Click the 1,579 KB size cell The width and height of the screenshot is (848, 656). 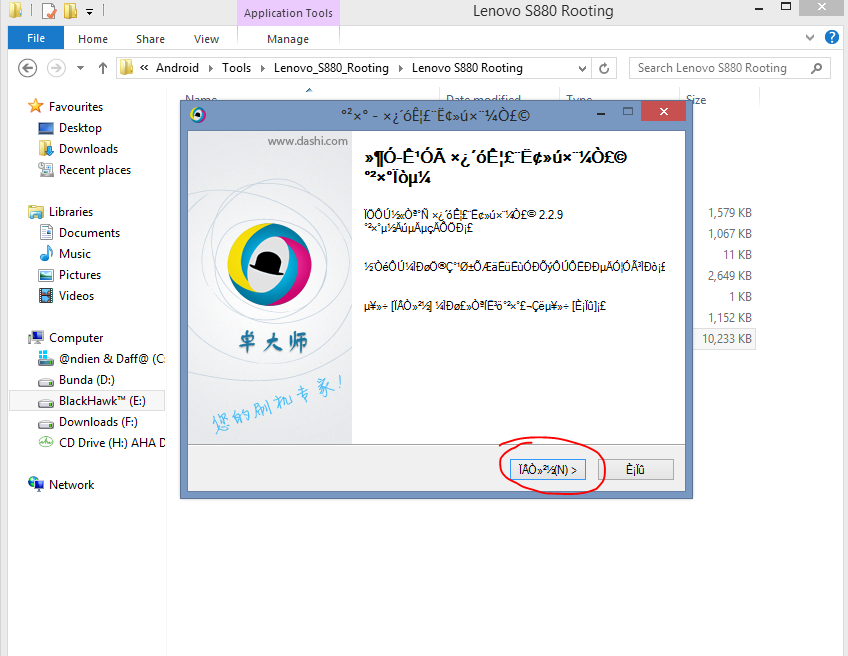[x=730, y=213]
